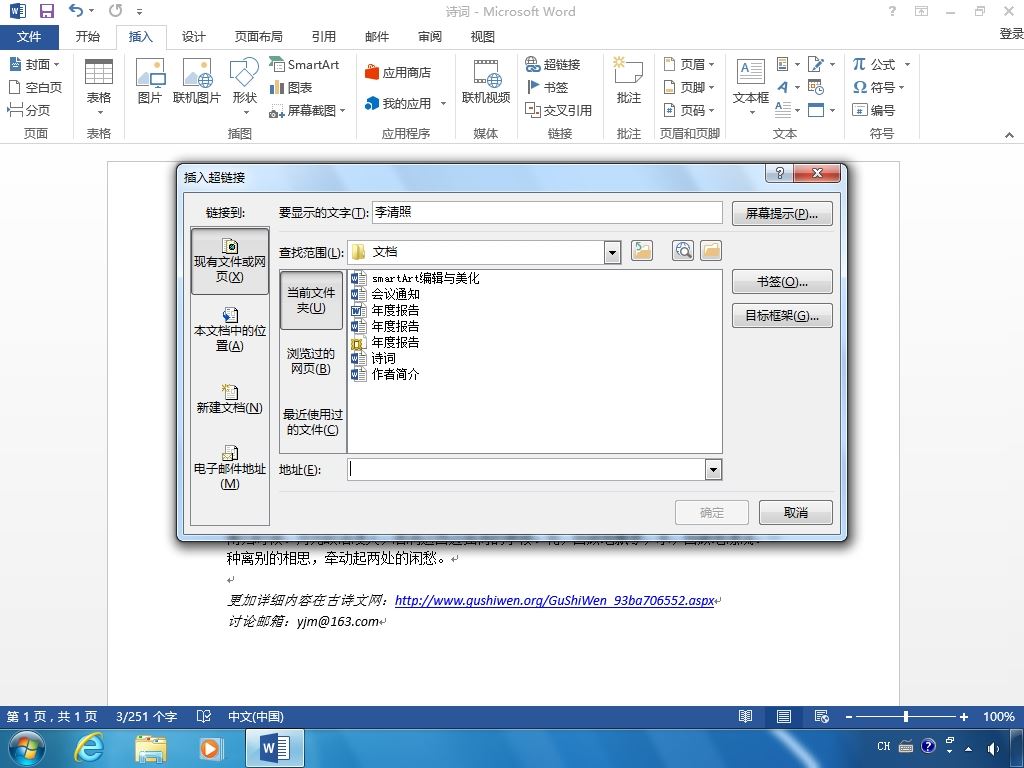Toggle Print Layout view in status bar
This screenshot has height=768, width=1024.
click(784, 716)
